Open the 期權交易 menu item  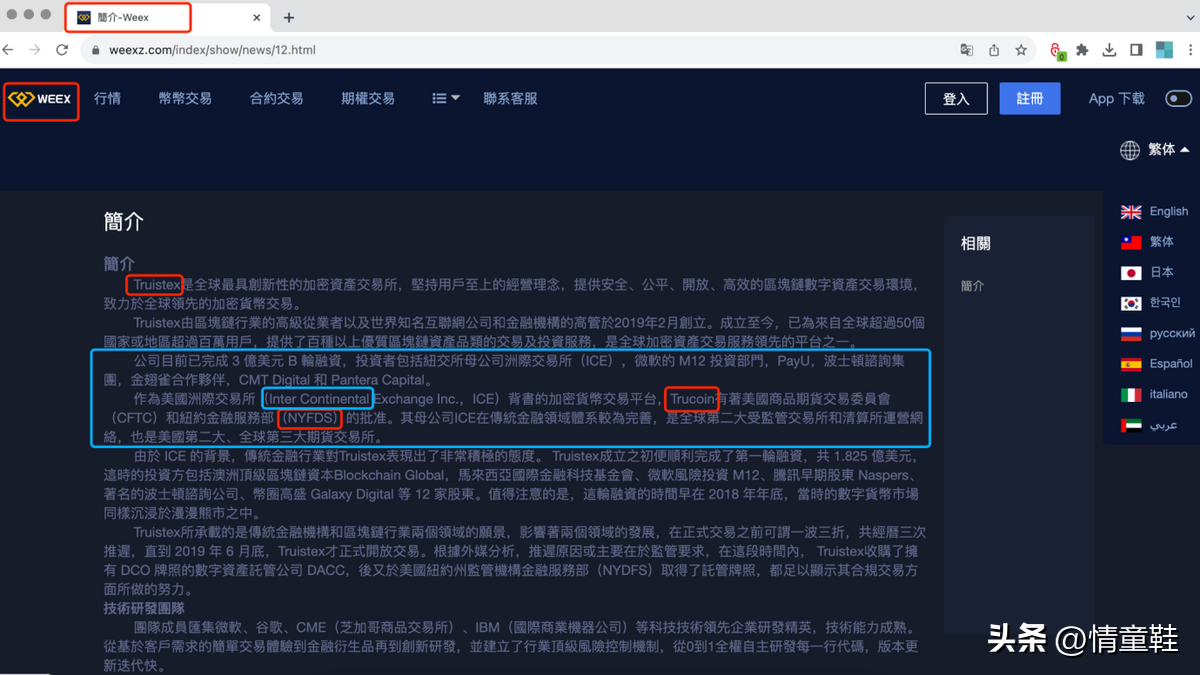pyautogui.click(x=367, y=98)
